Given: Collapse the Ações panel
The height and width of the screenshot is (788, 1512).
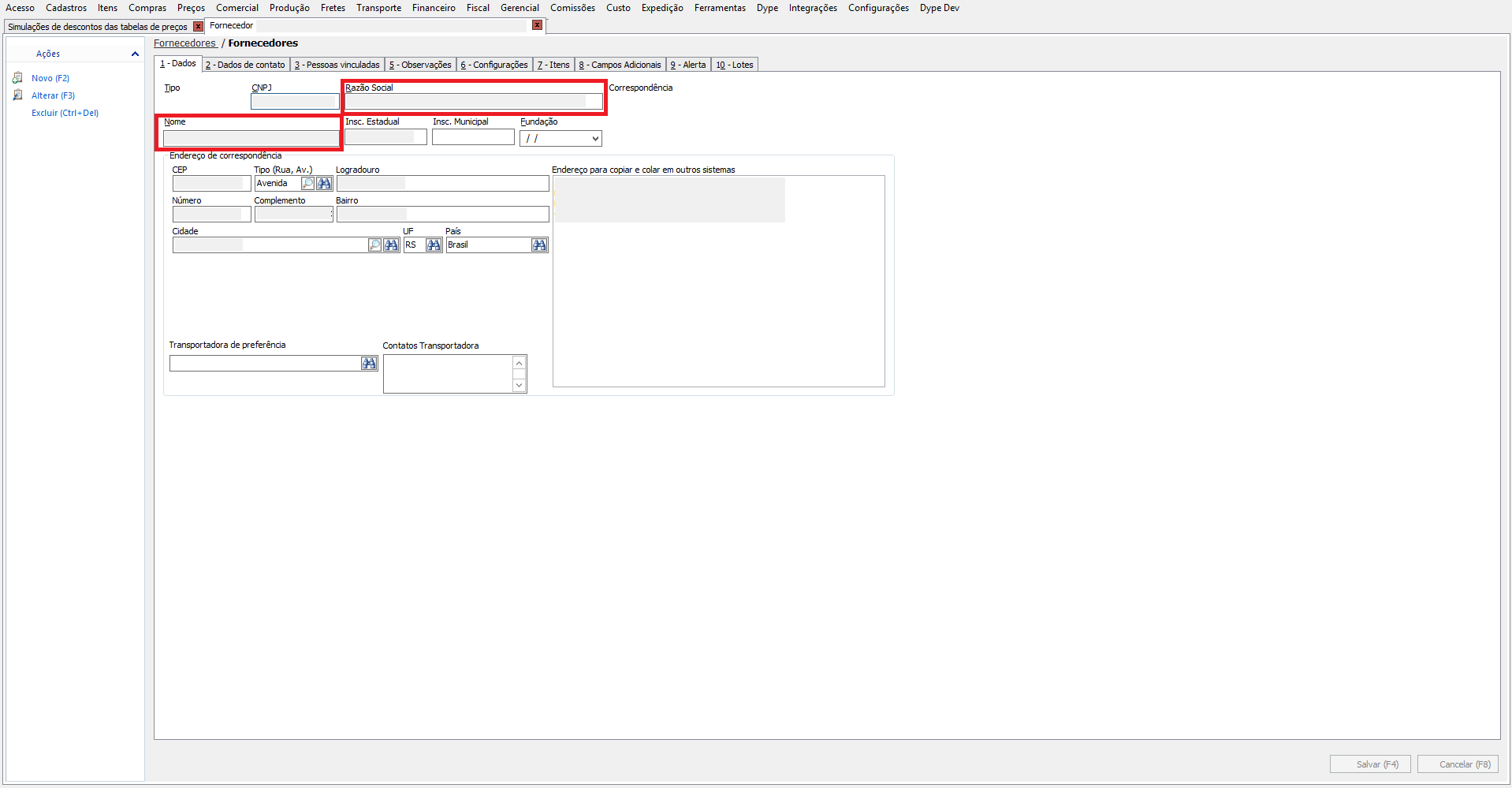Looking at the screenshot, I should tap(135, 54).
